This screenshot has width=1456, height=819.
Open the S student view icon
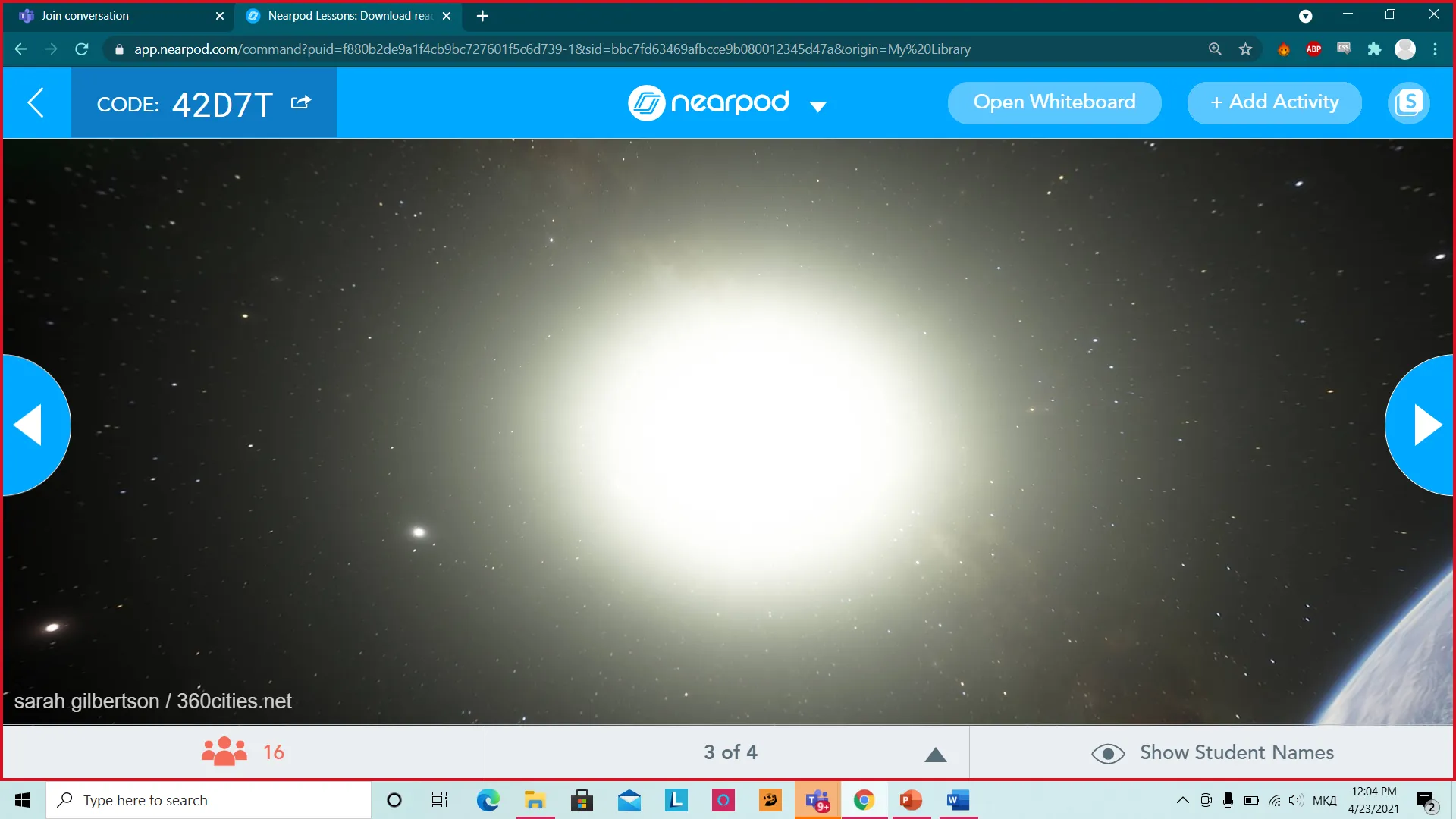(1408, 102)
